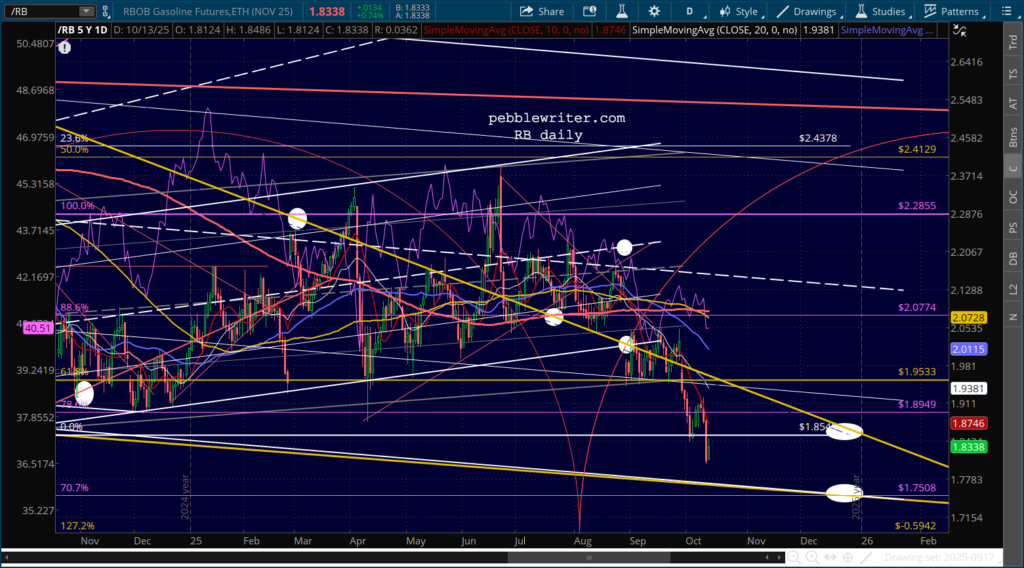Open the DB sidebar panel
Image resolution: width=1024 pixels, height=568 pixels.
1013,259
